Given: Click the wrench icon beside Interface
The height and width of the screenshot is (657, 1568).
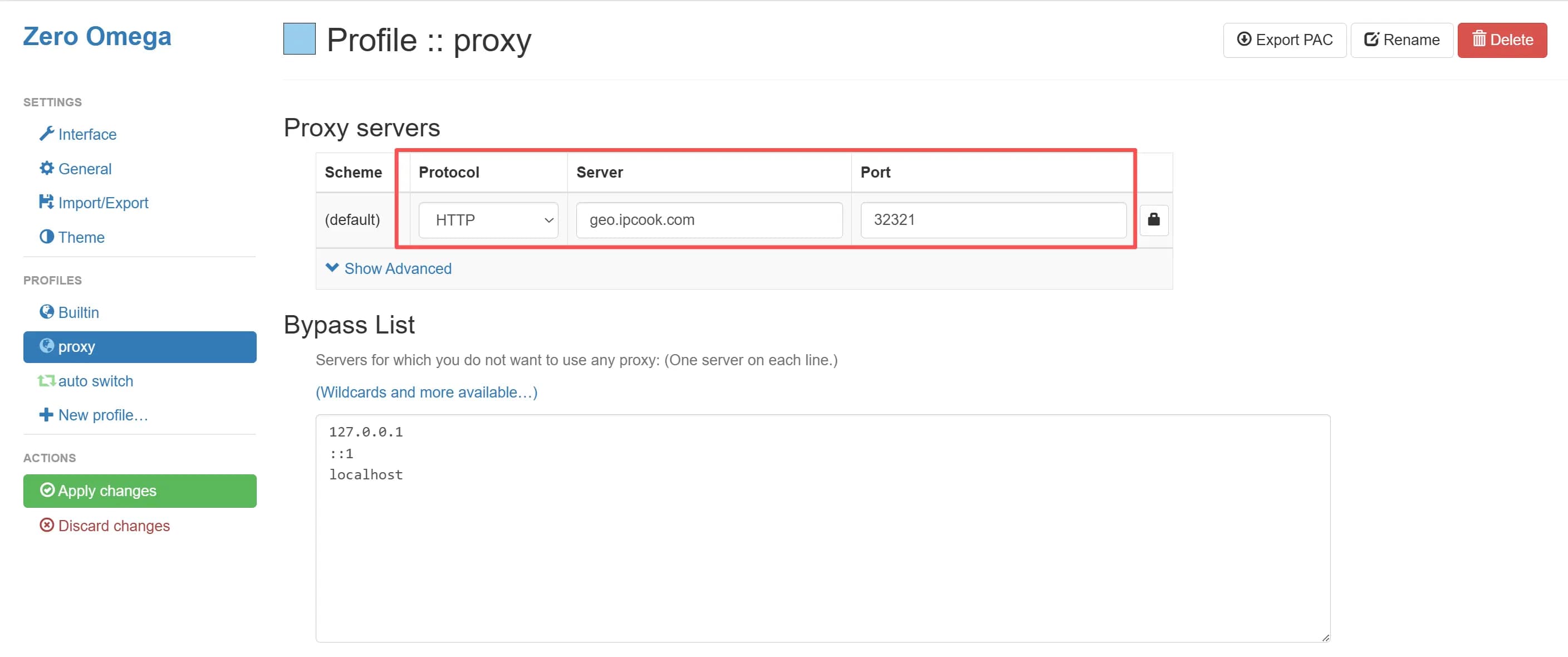Looking at the screenshot, I should coord(46,133).
